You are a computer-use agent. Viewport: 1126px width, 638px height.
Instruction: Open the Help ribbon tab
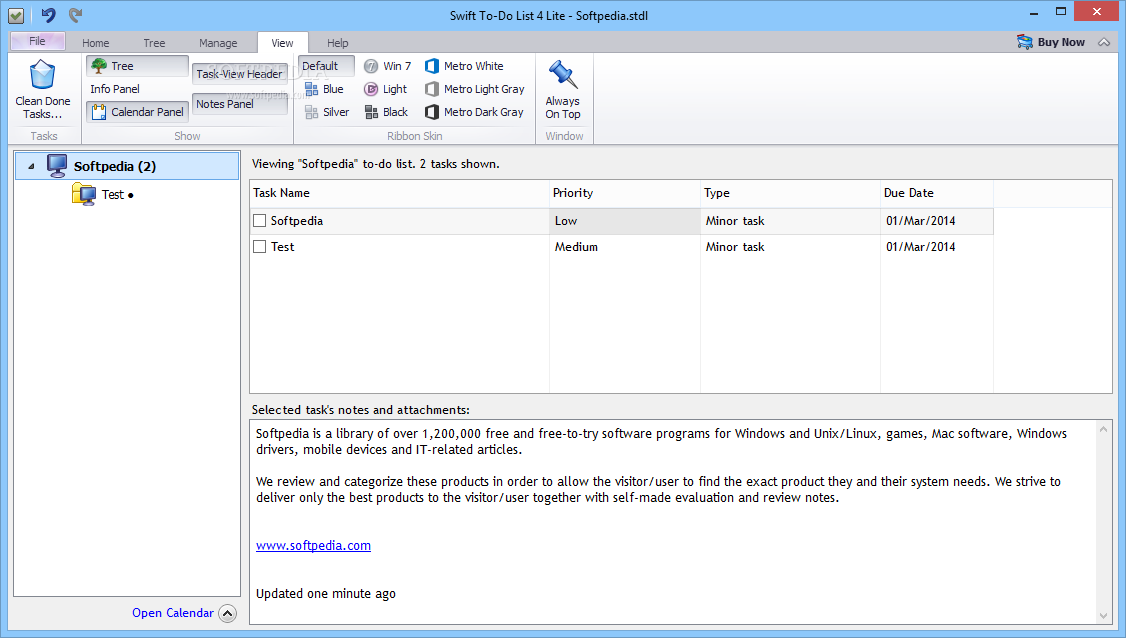tap(338, 43)
